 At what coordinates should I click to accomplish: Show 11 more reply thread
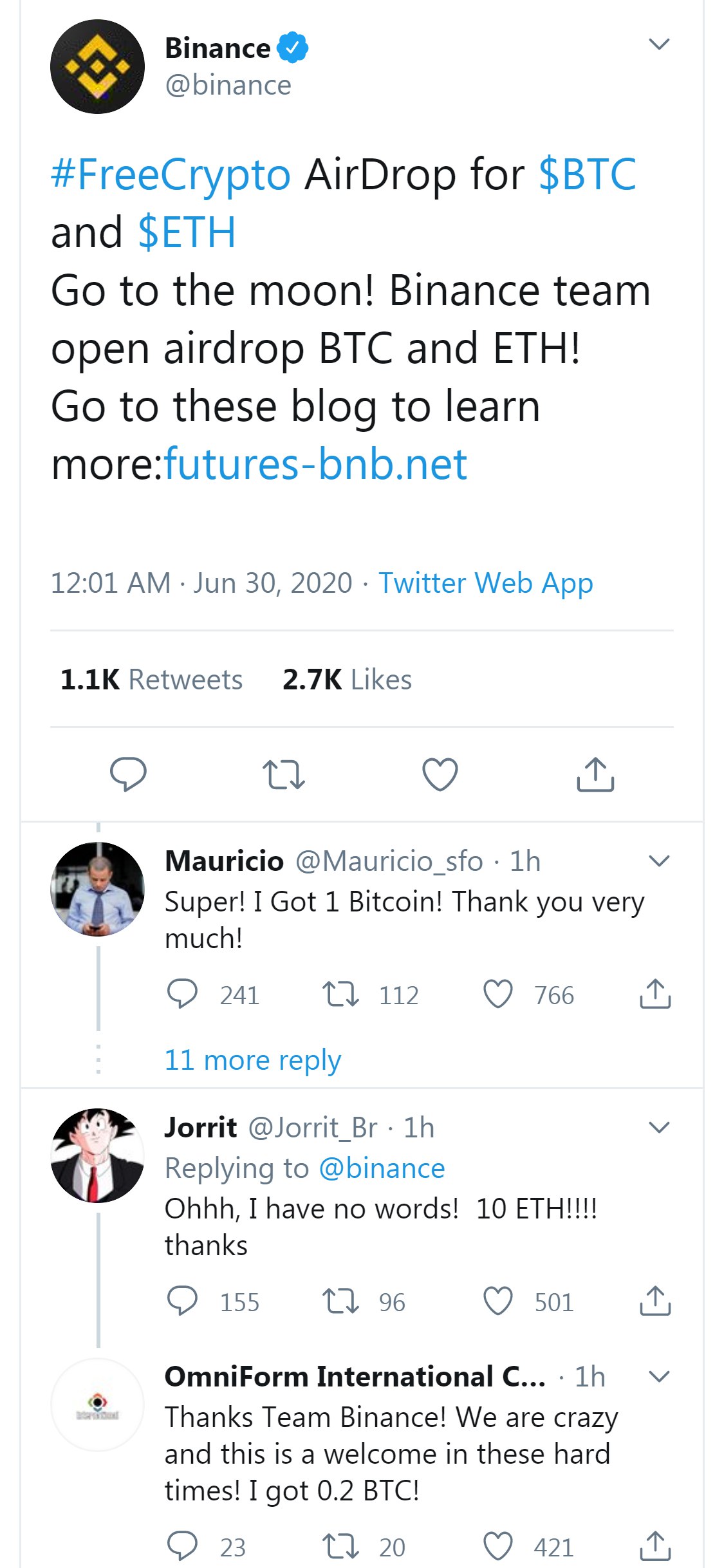click(252, 1060)
